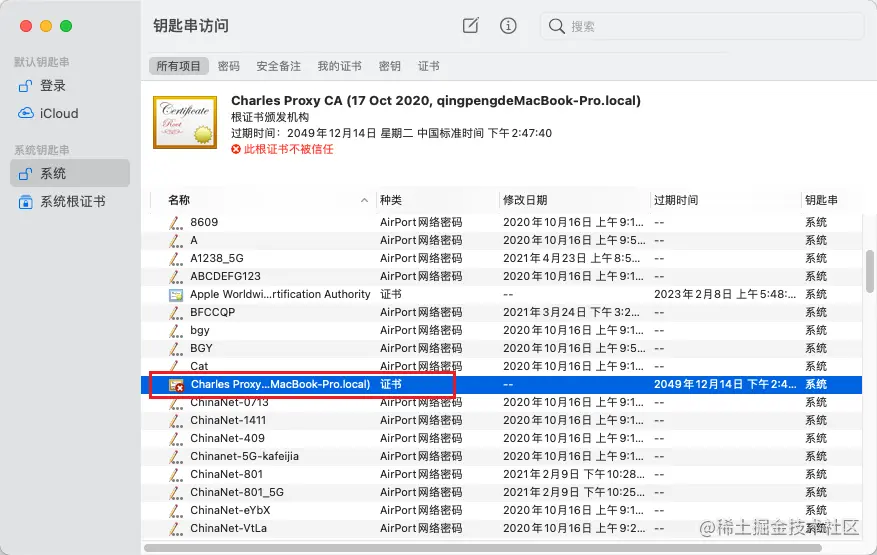
Task: Click the 2021年2月9日 下午10:28 date cell
Action: click(574, 474)
